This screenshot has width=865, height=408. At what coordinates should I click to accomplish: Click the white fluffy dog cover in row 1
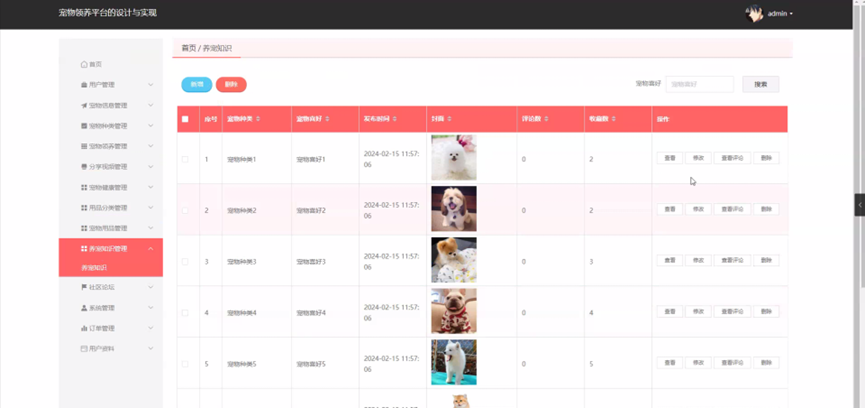click(454, 157)
